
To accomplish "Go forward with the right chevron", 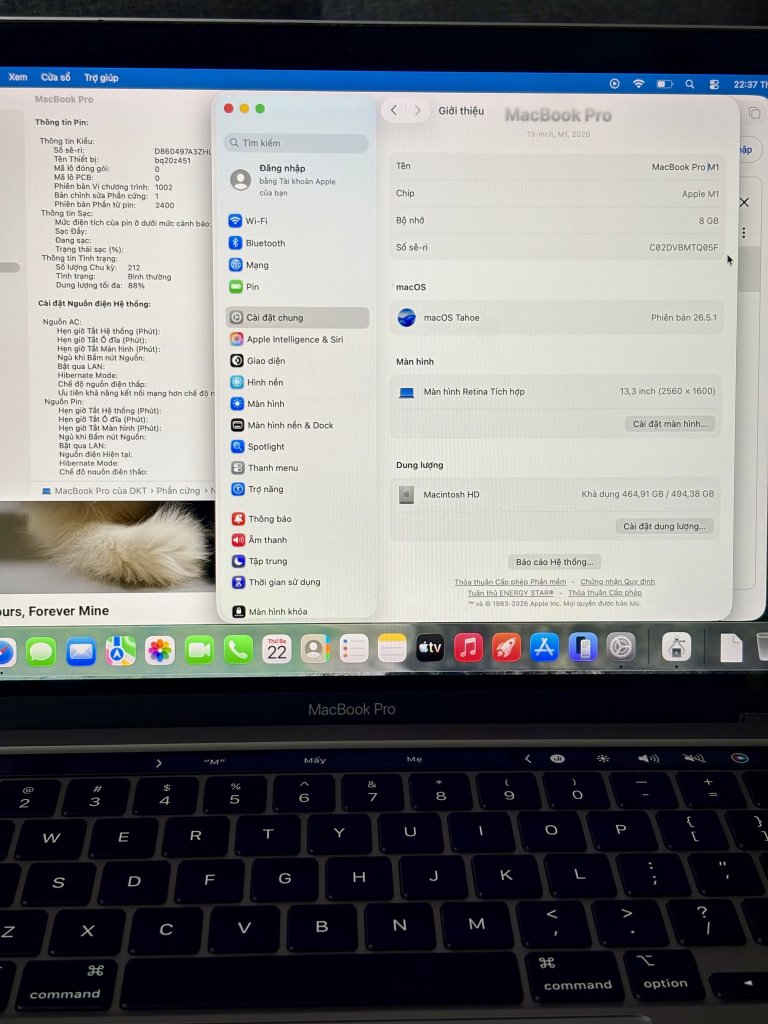I will (x=417, y=110).
